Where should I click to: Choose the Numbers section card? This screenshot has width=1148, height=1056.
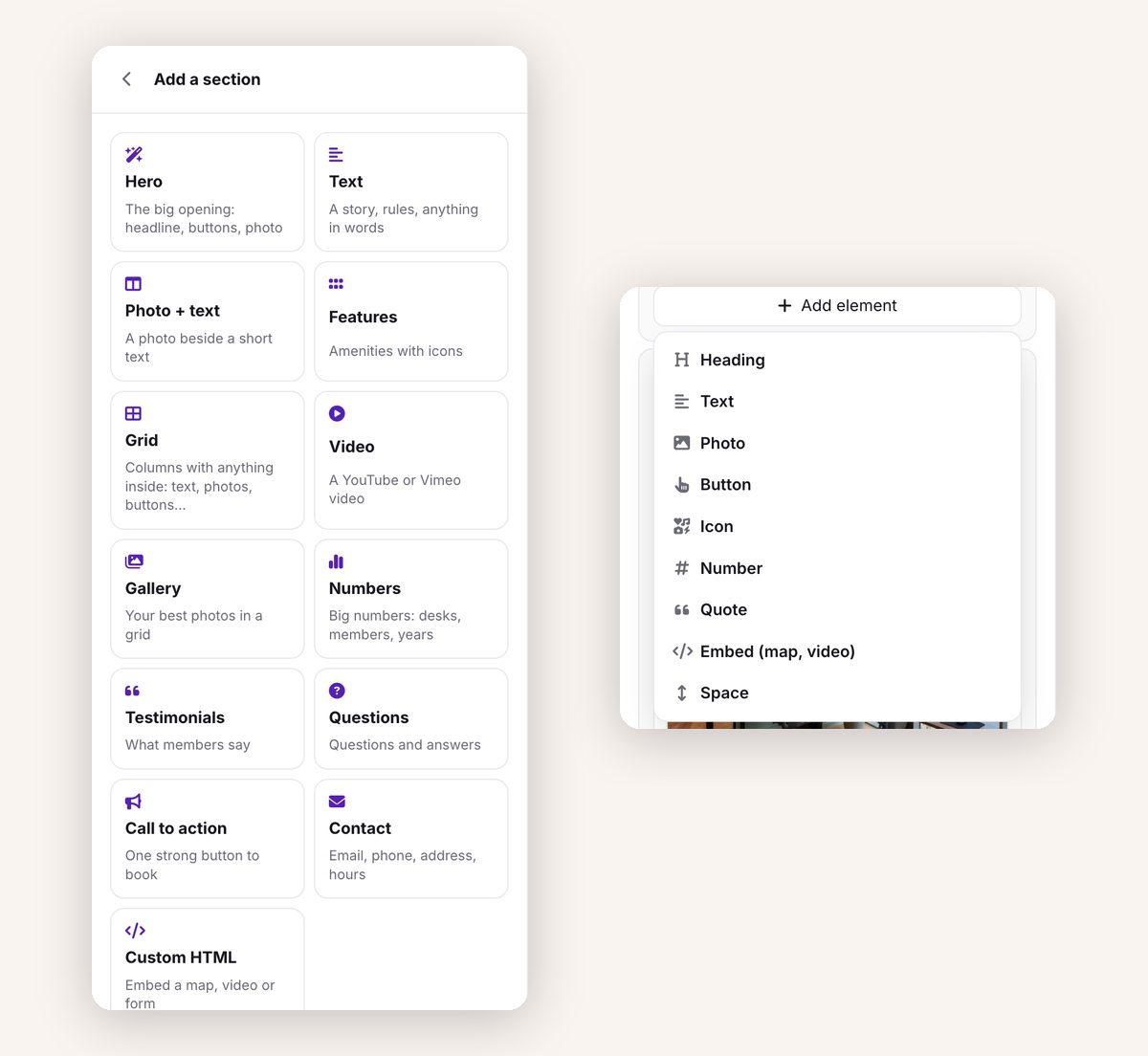(x=411, y=599)
